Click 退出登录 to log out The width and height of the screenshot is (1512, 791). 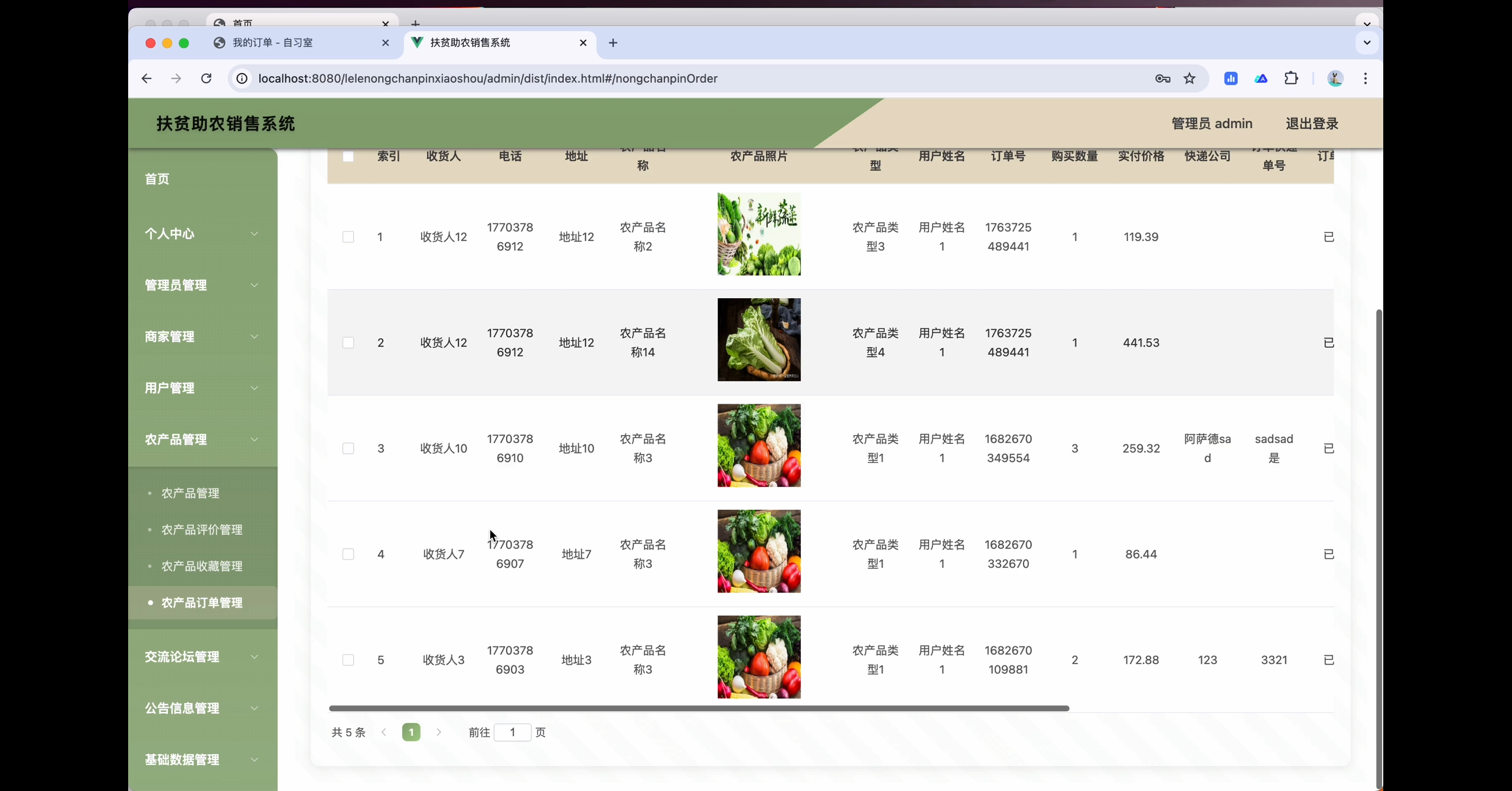[1312, 123]
